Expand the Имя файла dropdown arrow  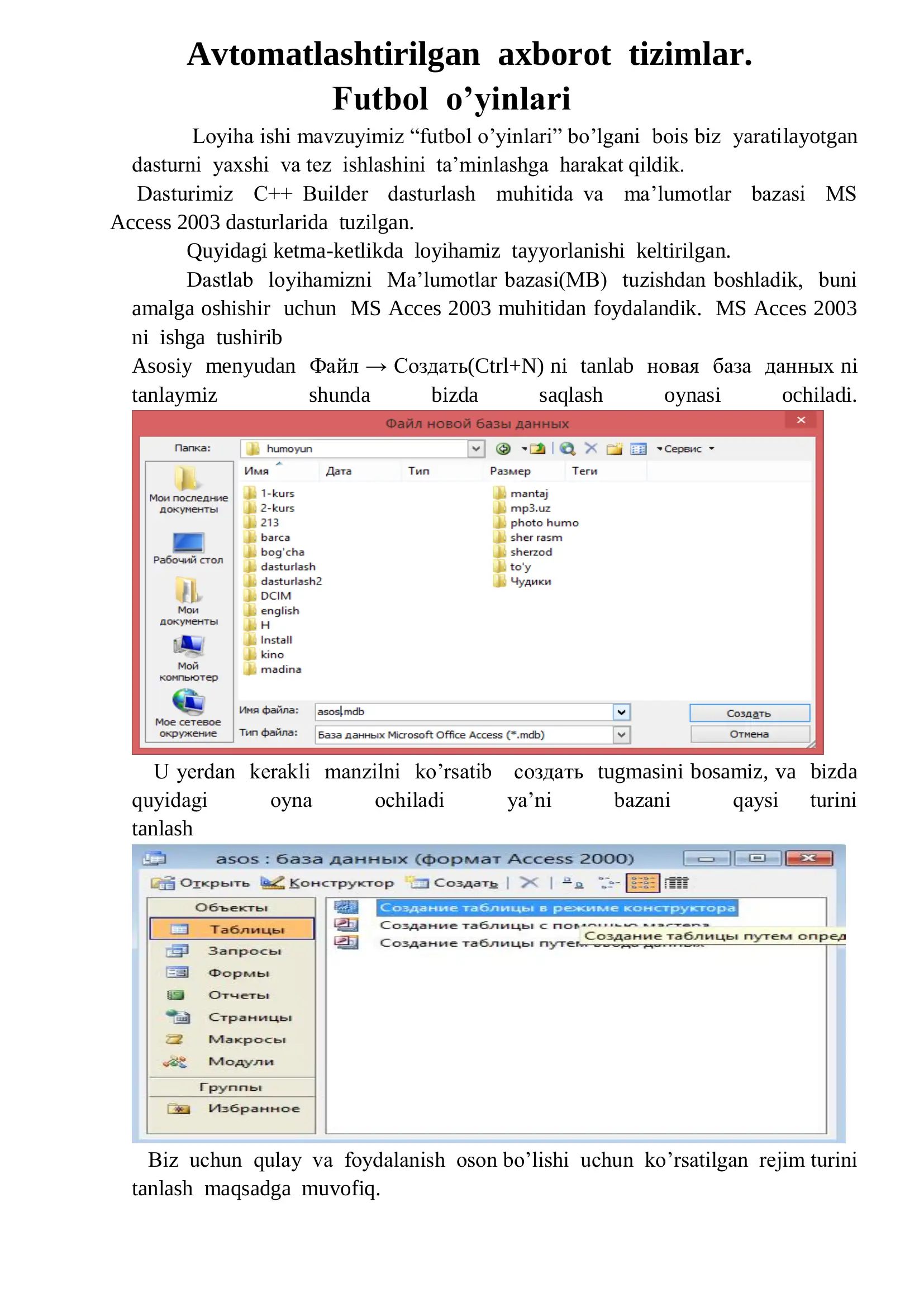[x=621, y=711]
